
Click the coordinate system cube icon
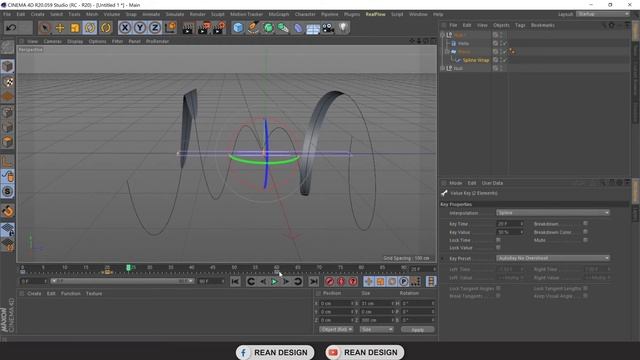170,28
